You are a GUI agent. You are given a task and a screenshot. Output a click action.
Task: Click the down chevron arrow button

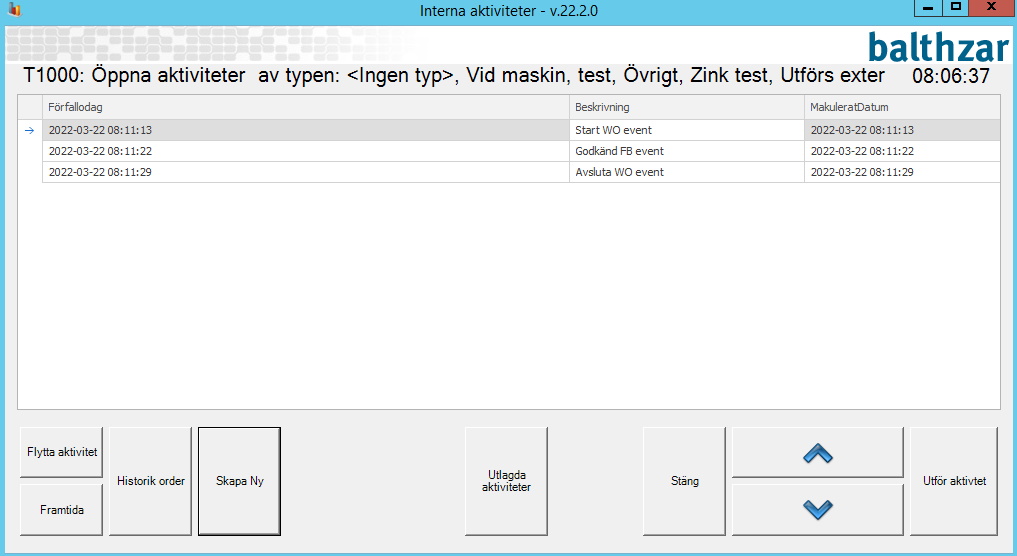(x=817, y=509)
